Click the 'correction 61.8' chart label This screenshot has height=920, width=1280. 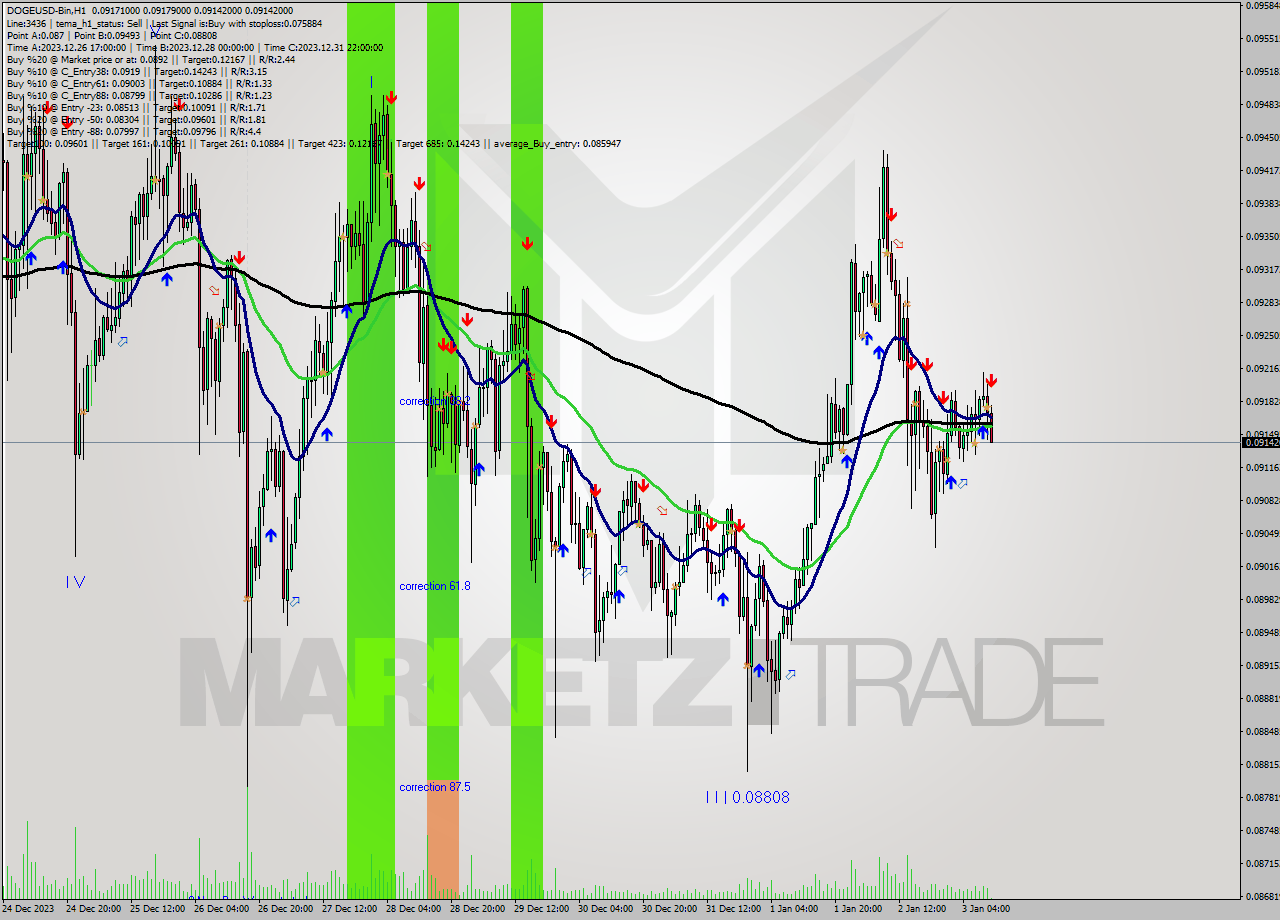click(x=435, y=586)
